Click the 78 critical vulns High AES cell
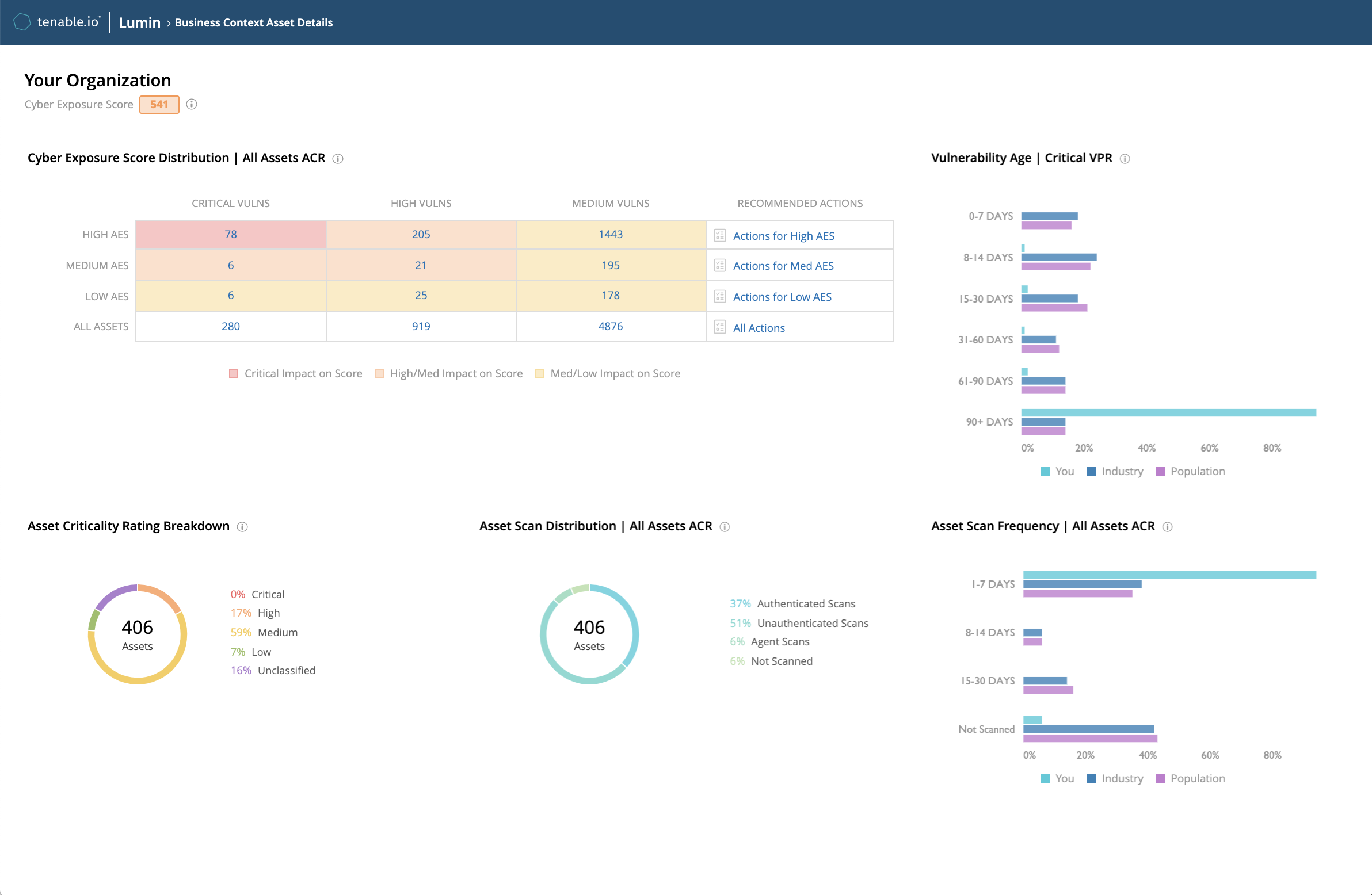The image size is (1372, 895). pyautogui.click(x=231, y=234)
